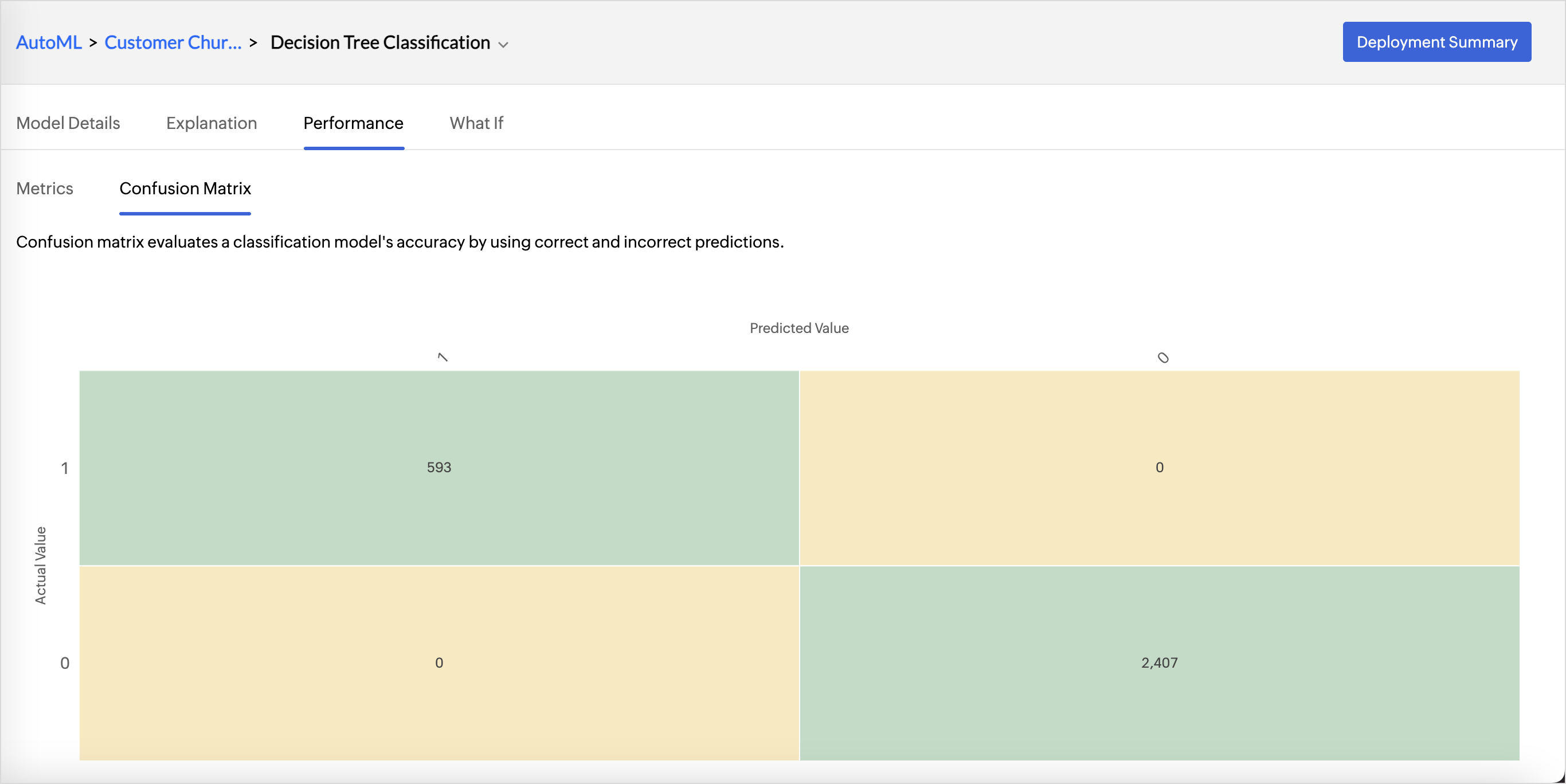
Task: Click the yellow cell in the top row
Action: pyautogui.click(x=1159, y=467)
